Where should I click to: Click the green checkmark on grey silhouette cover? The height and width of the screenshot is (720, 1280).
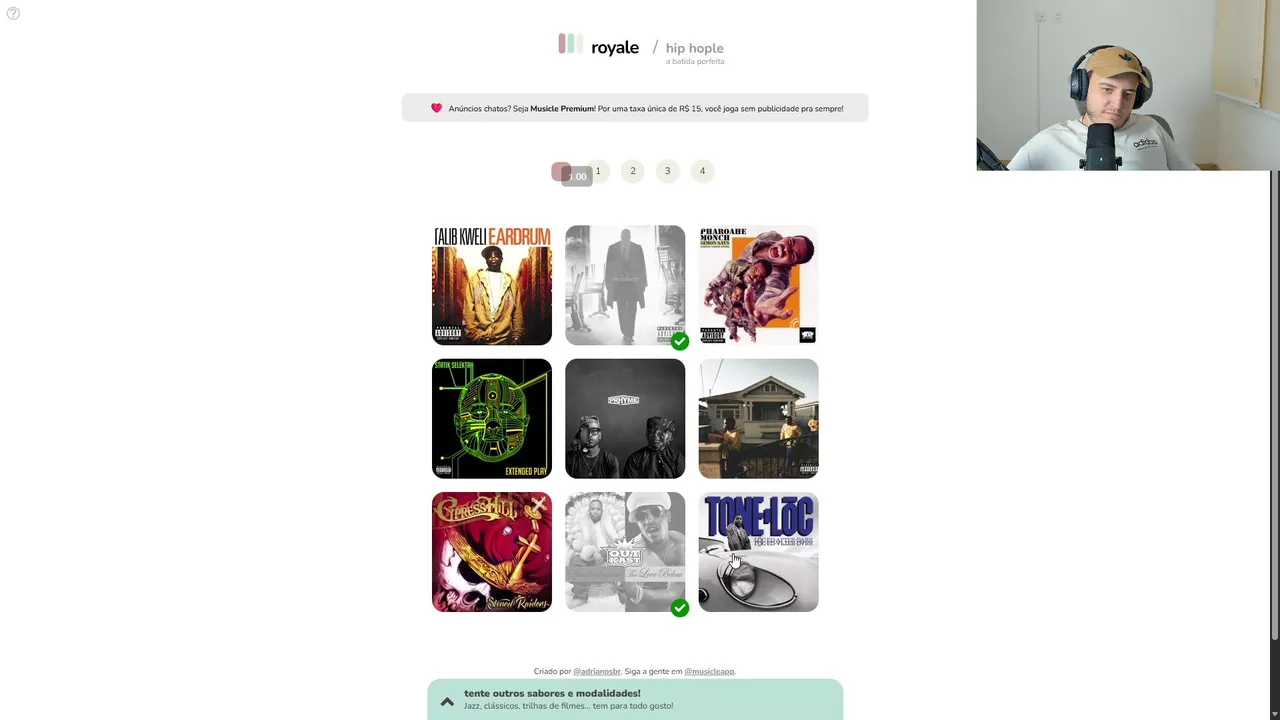[680, 341]
